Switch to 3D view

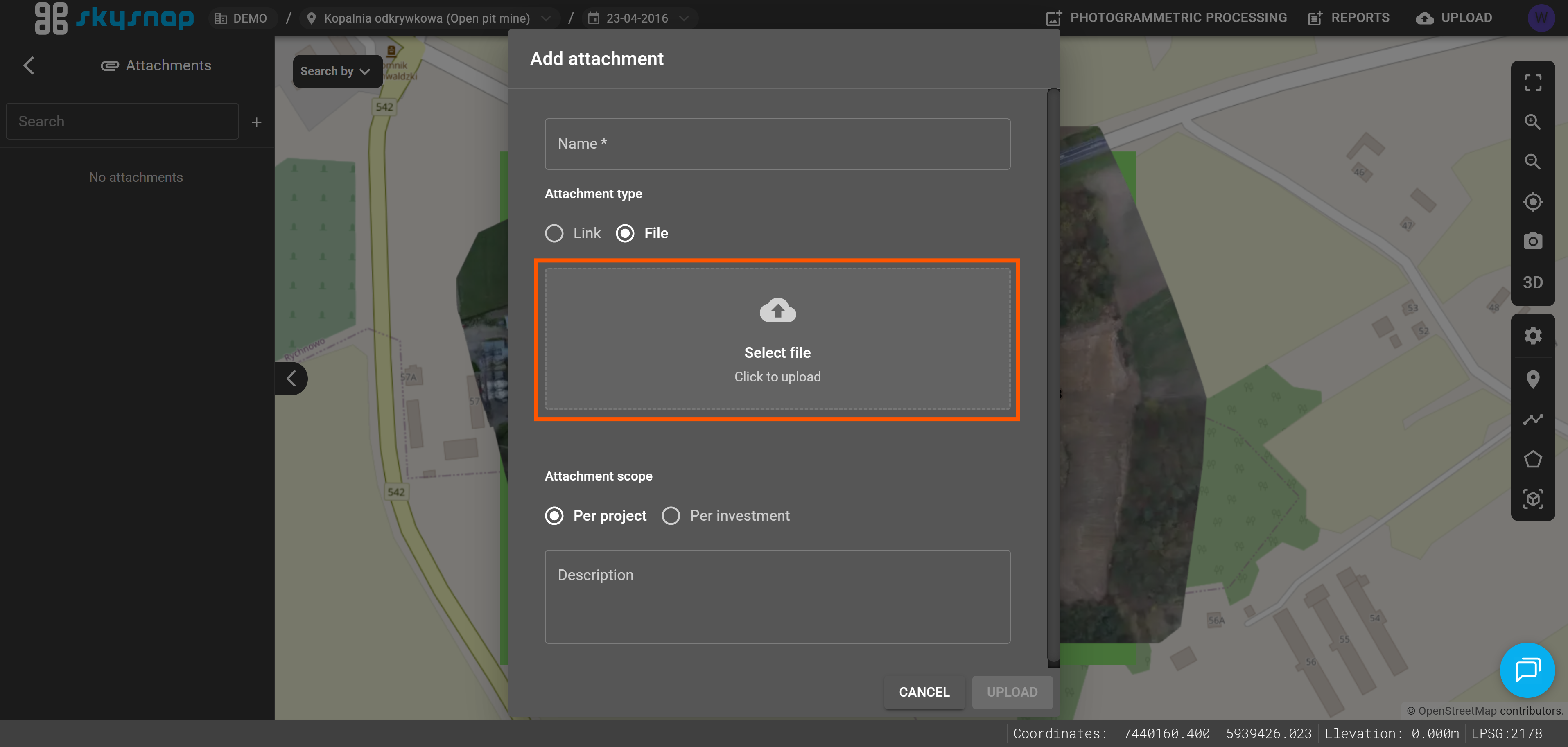click(x=1532, y=282)
